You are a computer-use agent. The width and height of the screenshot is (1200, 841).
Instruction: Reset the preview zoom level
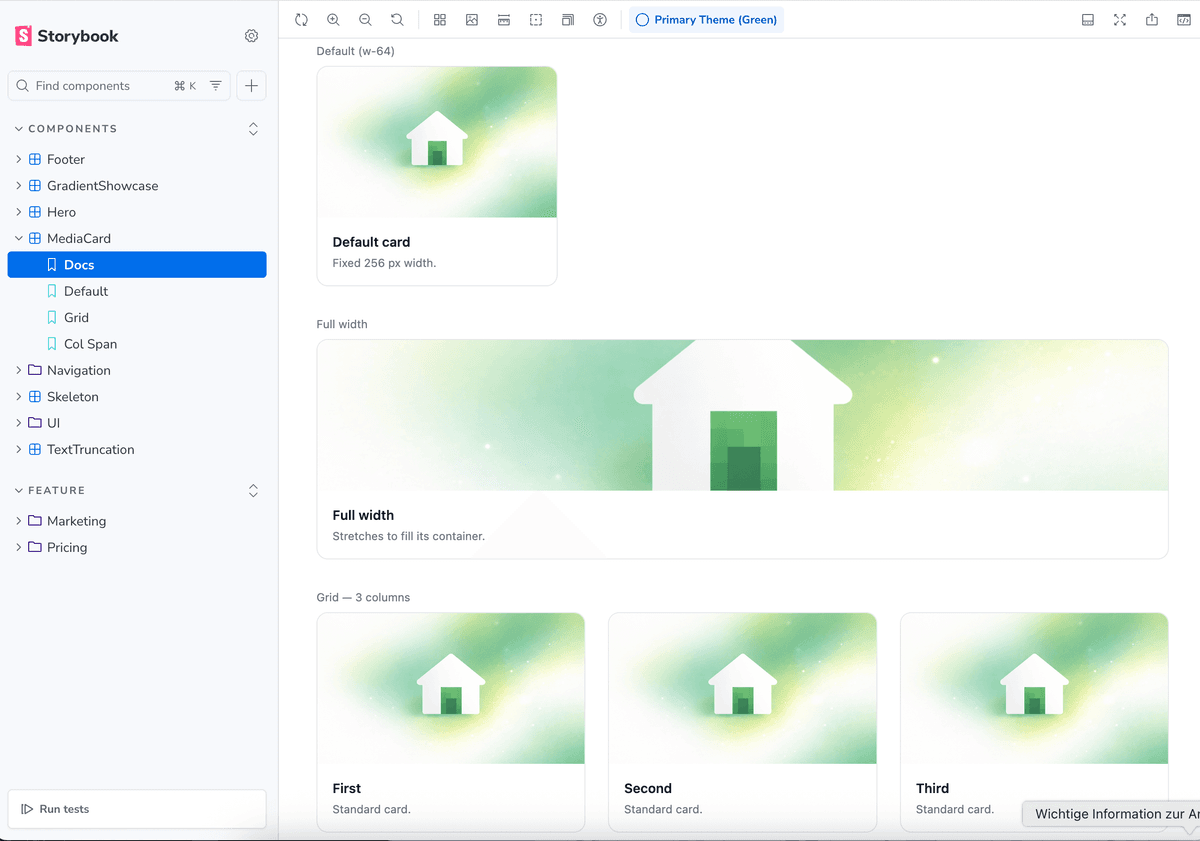click(x=397, y=20)
